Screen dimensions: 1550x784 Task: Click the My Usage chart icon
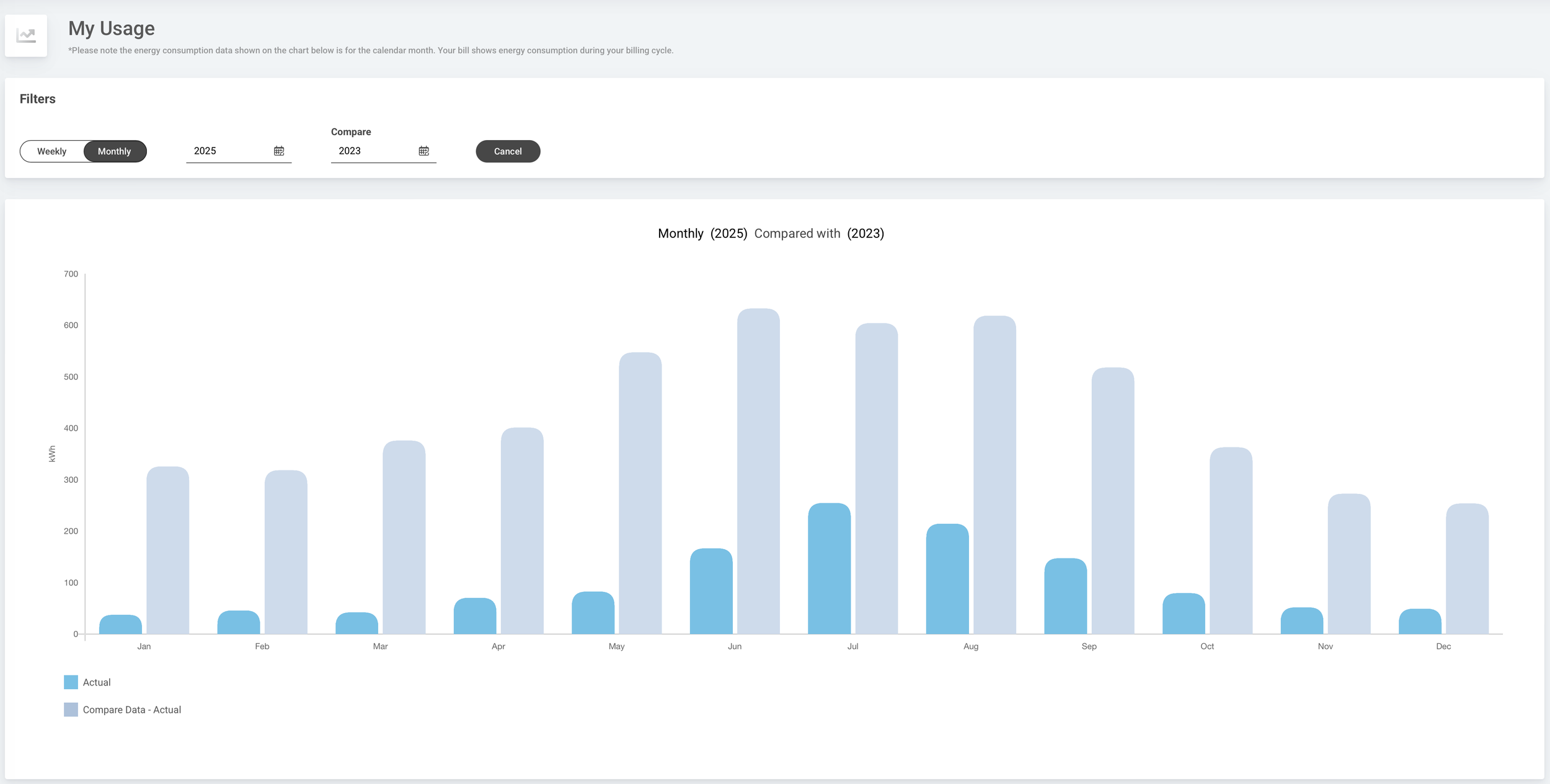(x=26, y=36)
